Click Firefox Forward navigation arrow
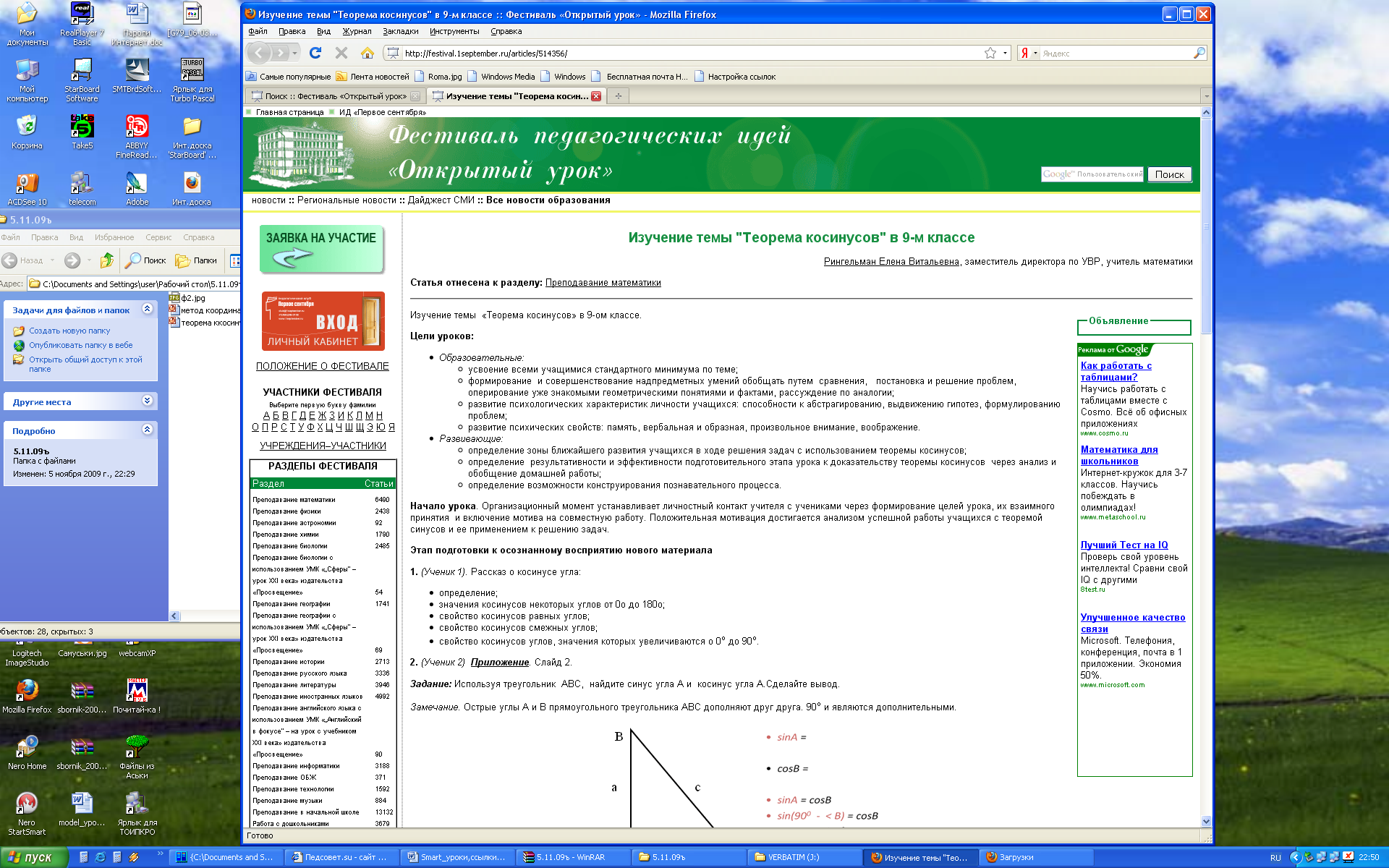This screenshot has height=868, width=1389. pyautogui.click(x=281, y=53)
